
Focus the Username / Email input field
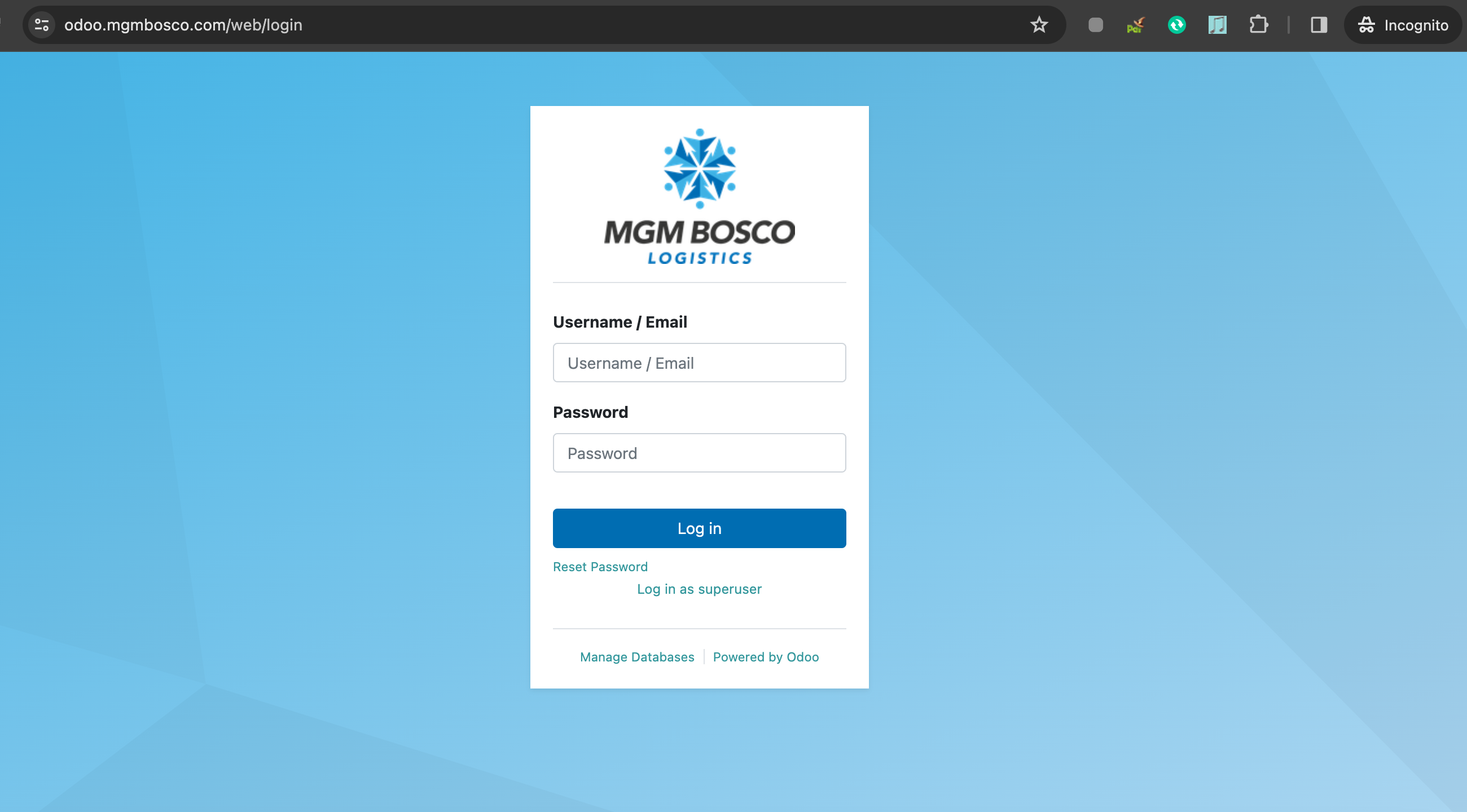click(x=699, y=363)
